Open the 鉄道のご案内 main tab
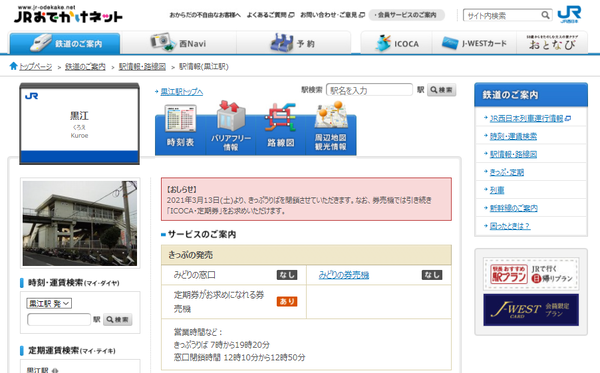This screenshot has height=373, width=600. tap(65, 43)
